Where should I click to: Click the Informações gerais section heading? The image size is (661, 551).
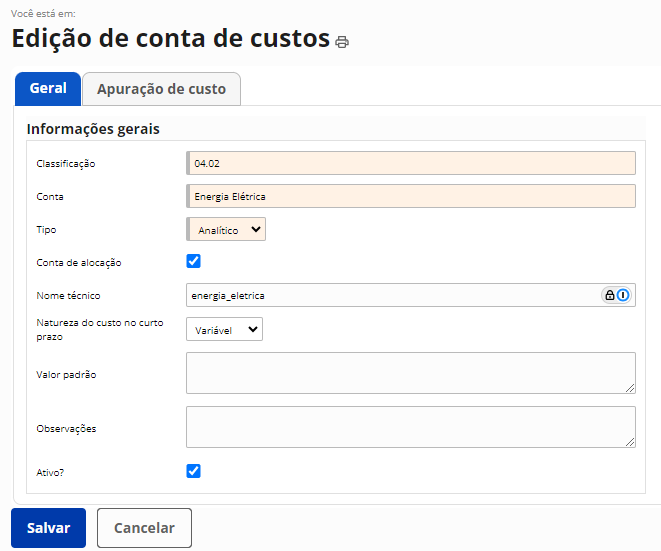click(93, 129)
